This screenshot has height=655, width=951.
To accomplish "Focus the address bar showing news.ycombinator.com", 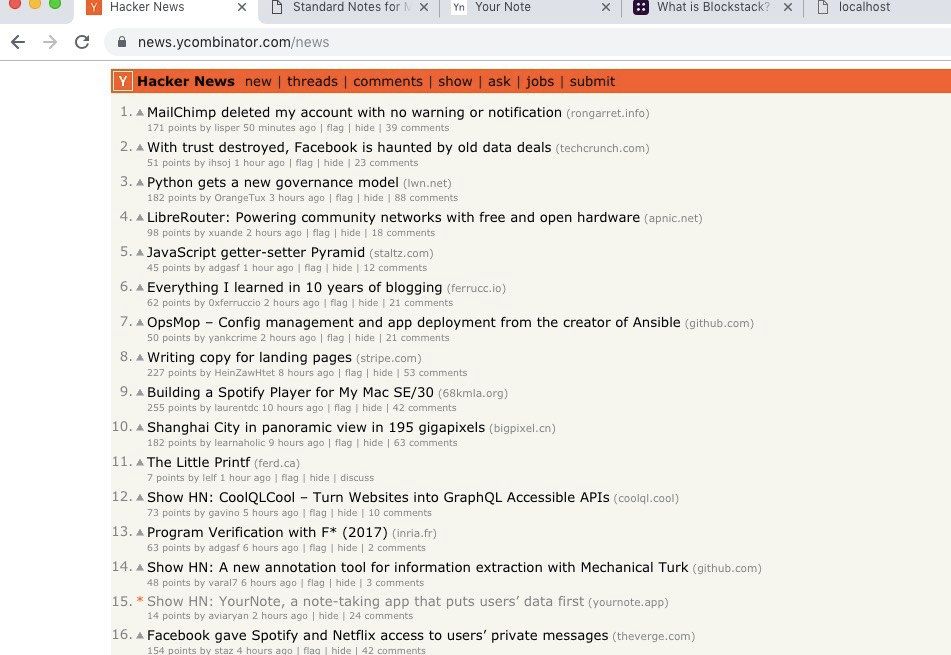I will 528,42.
